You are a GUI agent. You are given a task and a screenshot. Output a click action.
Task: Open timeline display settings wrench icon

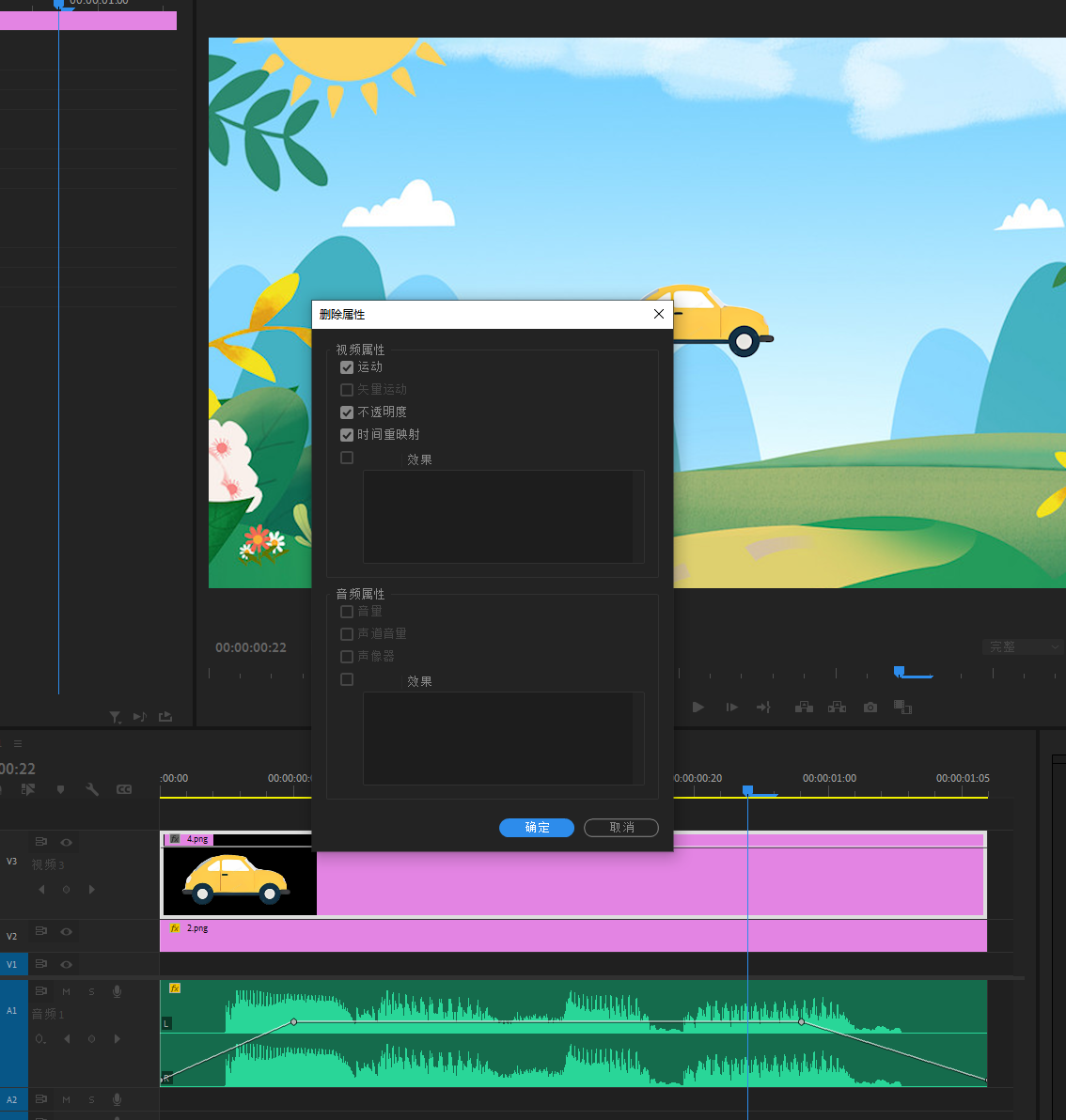pos(92,789)
